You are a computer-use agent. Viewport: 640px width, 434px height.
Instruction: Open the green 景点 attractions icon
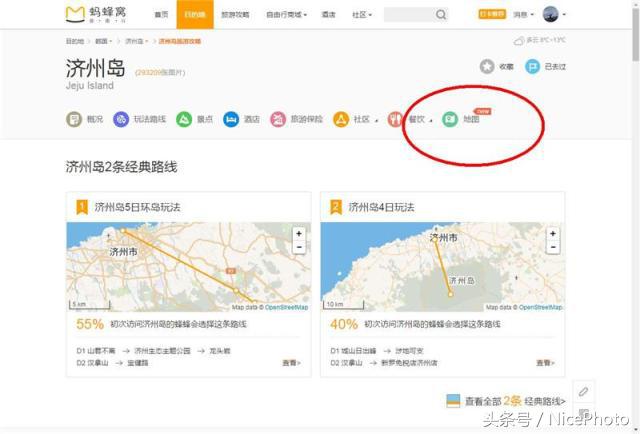(184, 119)
